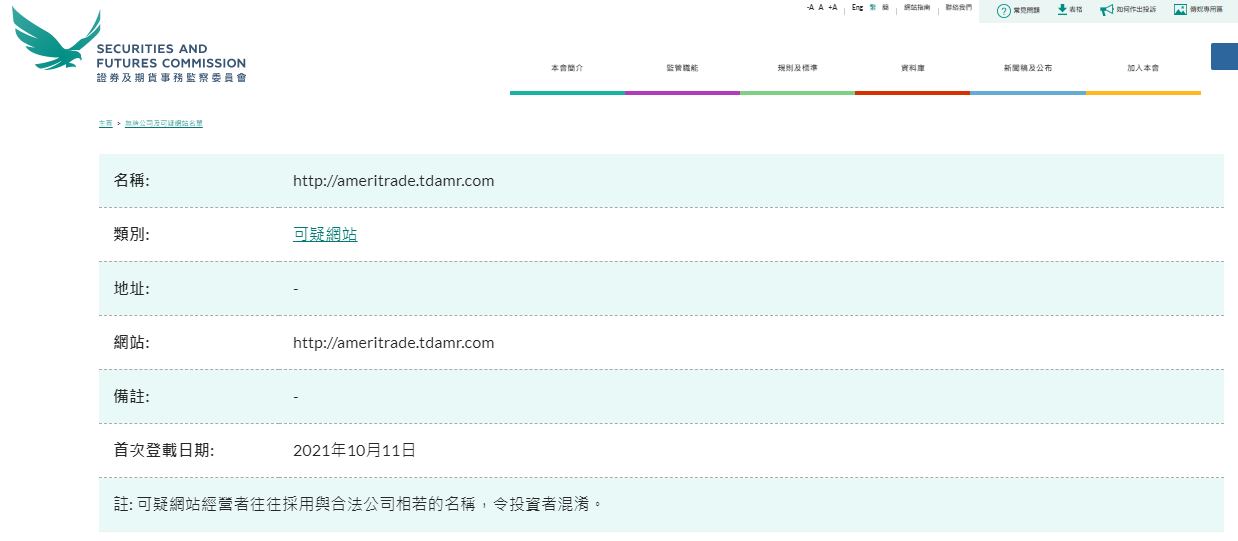Expand the 監管職能 navigation menu
Viewport: 1238px width, 541px height.
(682, 68)
